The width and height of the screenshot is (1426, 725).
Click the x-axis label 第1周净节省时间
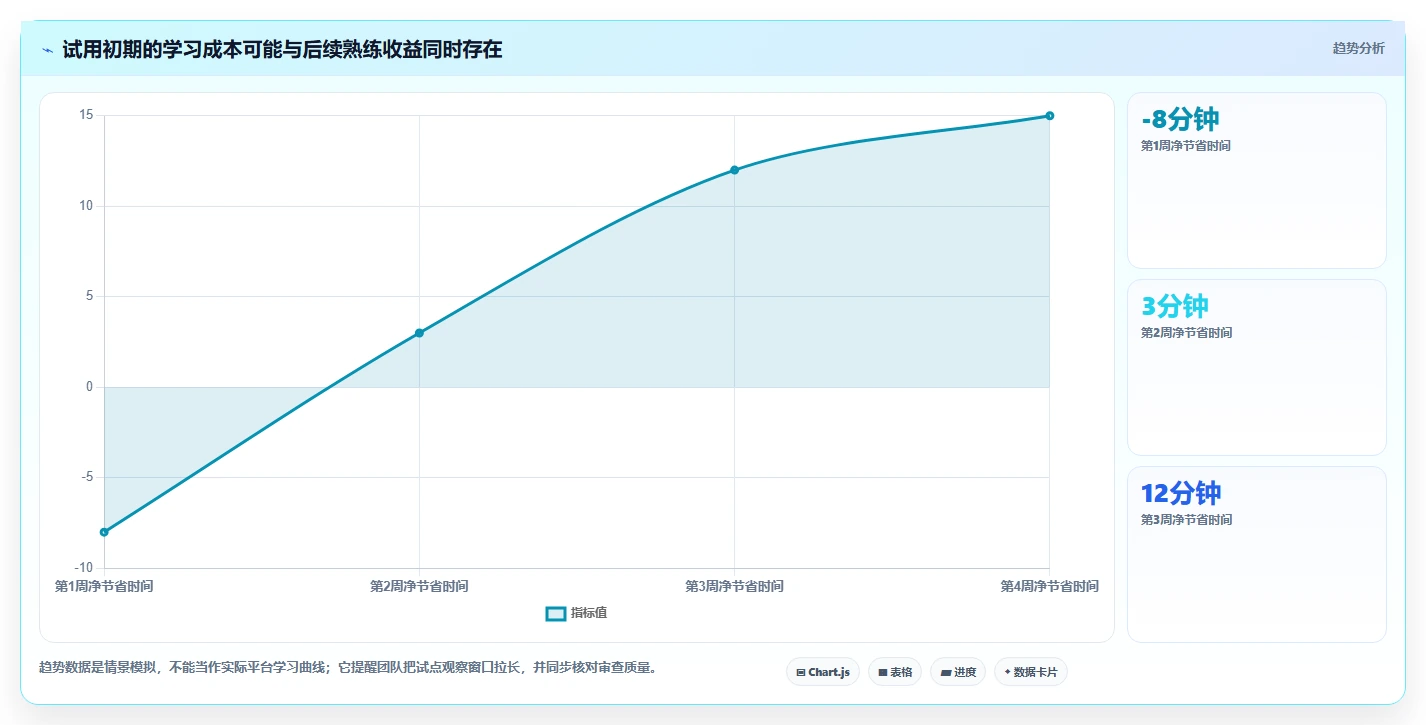coord(104,586)
